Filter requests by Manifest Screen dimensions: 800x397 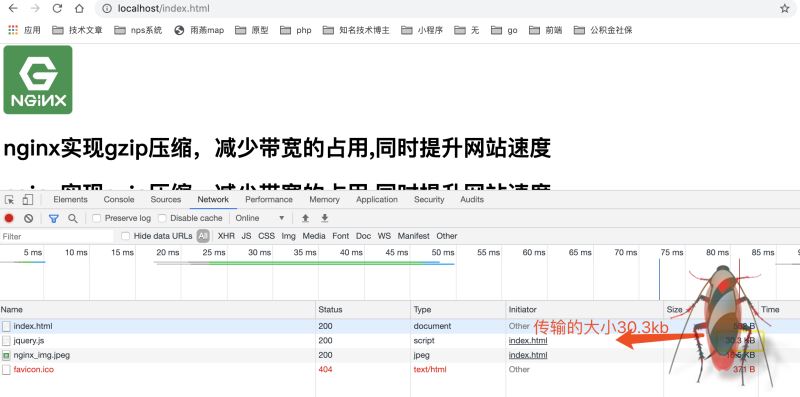[414, 236]
